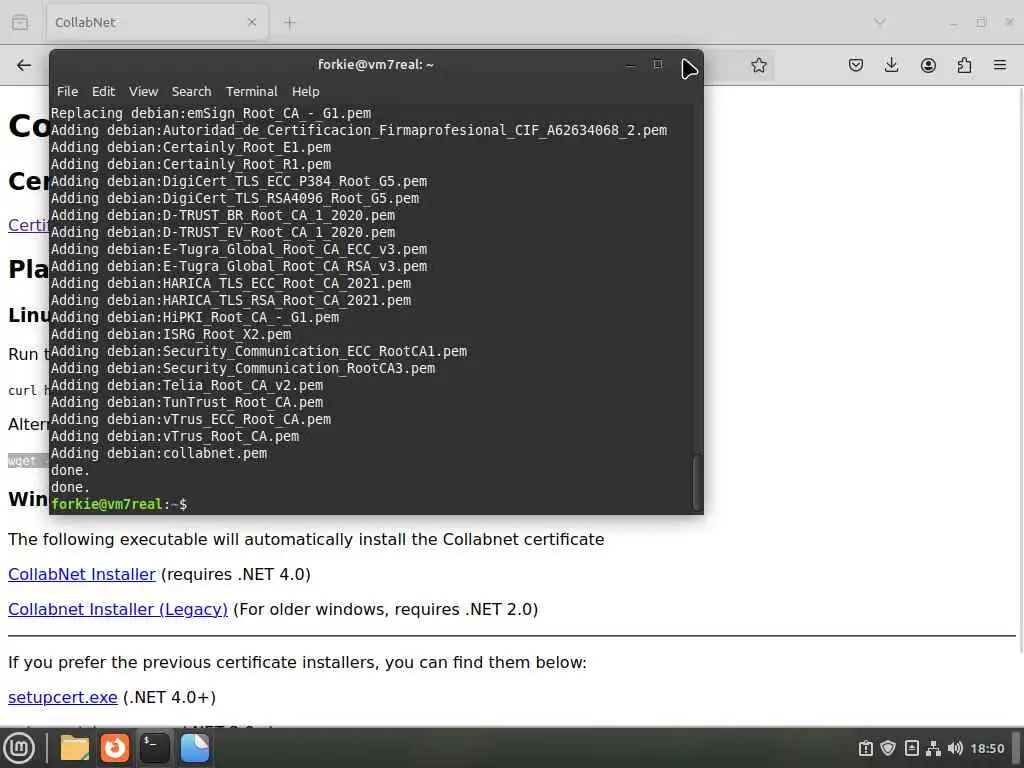Open the browser extensions icon
The width and height of the screenshot is (1024, 768).
(964, 65)
